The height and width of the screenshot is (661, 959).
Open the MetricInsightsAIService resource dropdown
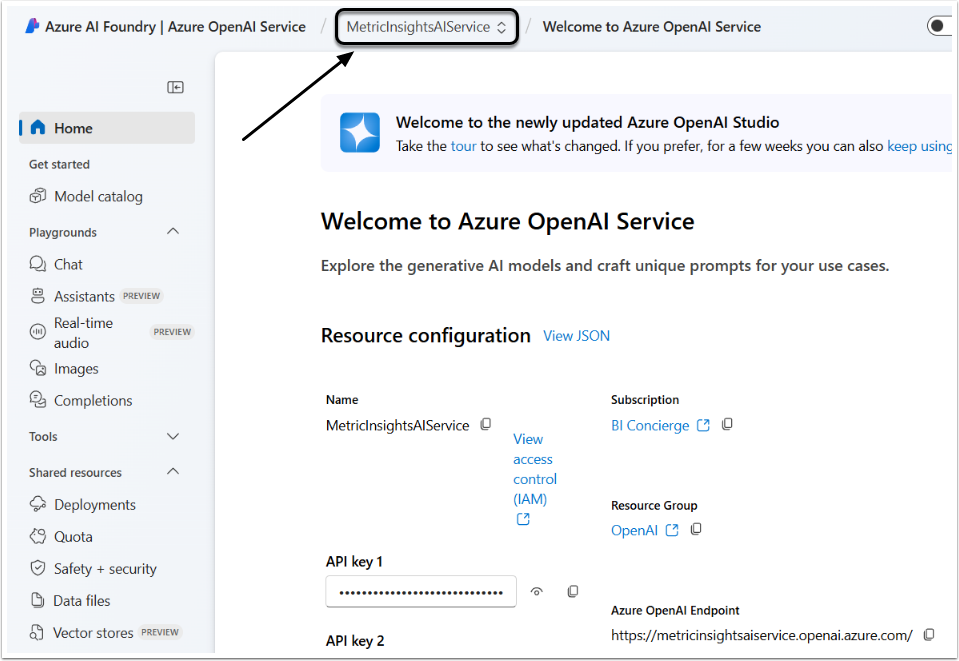pyautogui.click(x=427, y=27)
